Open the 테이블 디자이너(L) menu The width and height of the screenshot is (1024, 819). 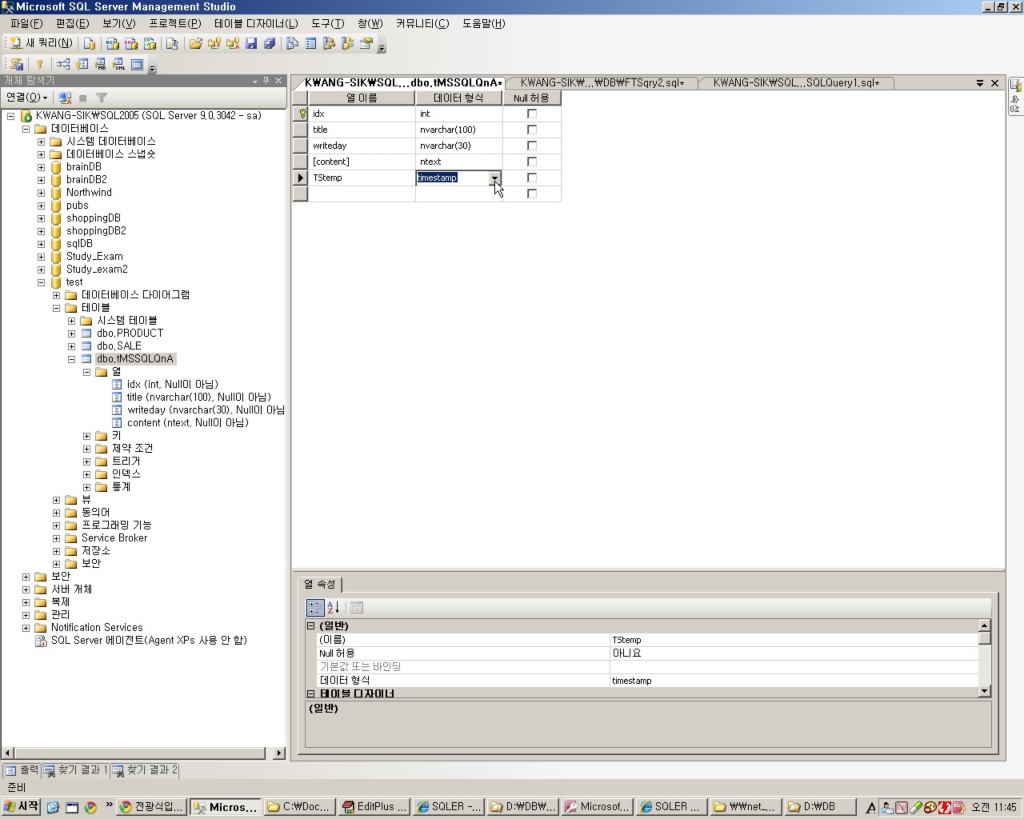coord(256,24)
